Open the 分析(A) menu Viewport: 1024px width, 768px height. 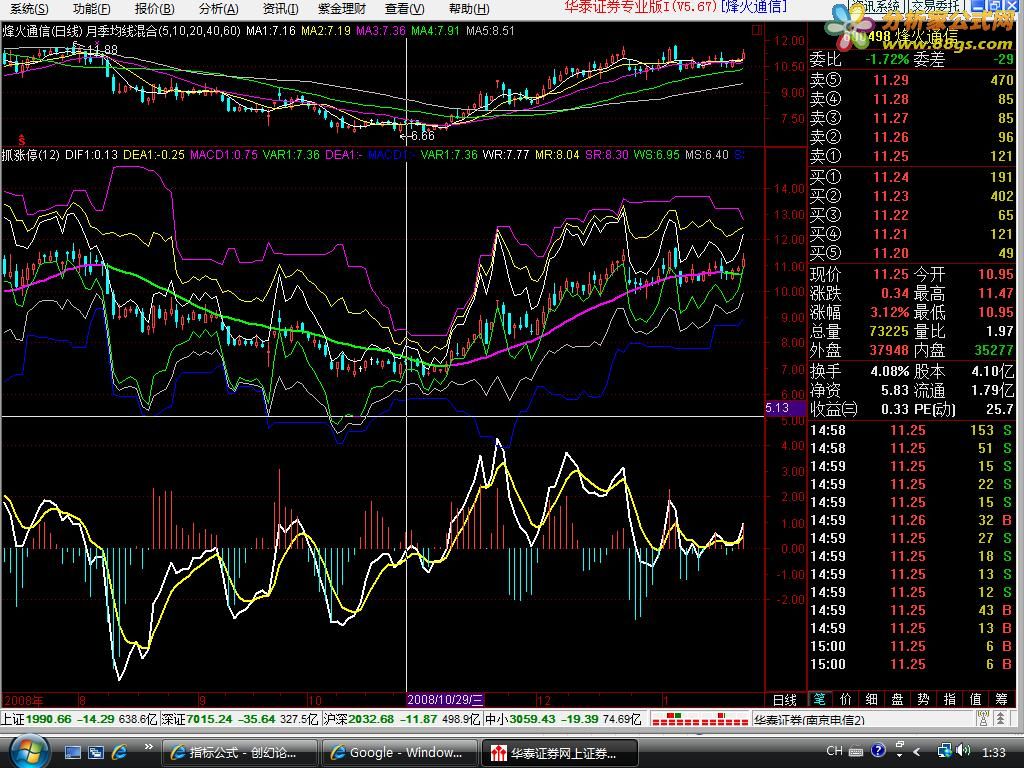(218, 8)
